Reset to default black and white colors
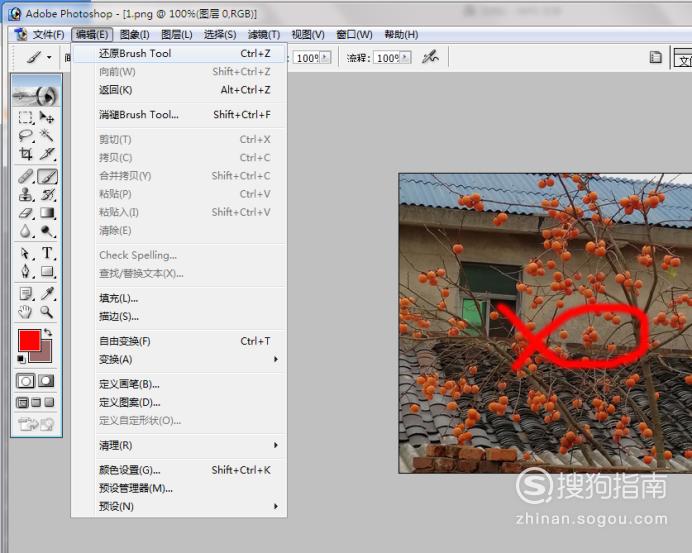The width and height of the screenshot is (692, 553). point(21,359)
